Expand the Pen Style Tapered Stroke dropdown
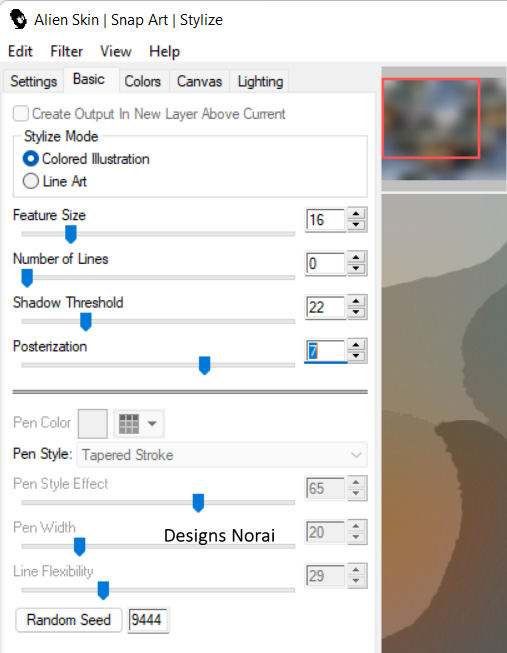Viewport: 507px width, 653px height. pyautogui.click(x=222, y=454)
